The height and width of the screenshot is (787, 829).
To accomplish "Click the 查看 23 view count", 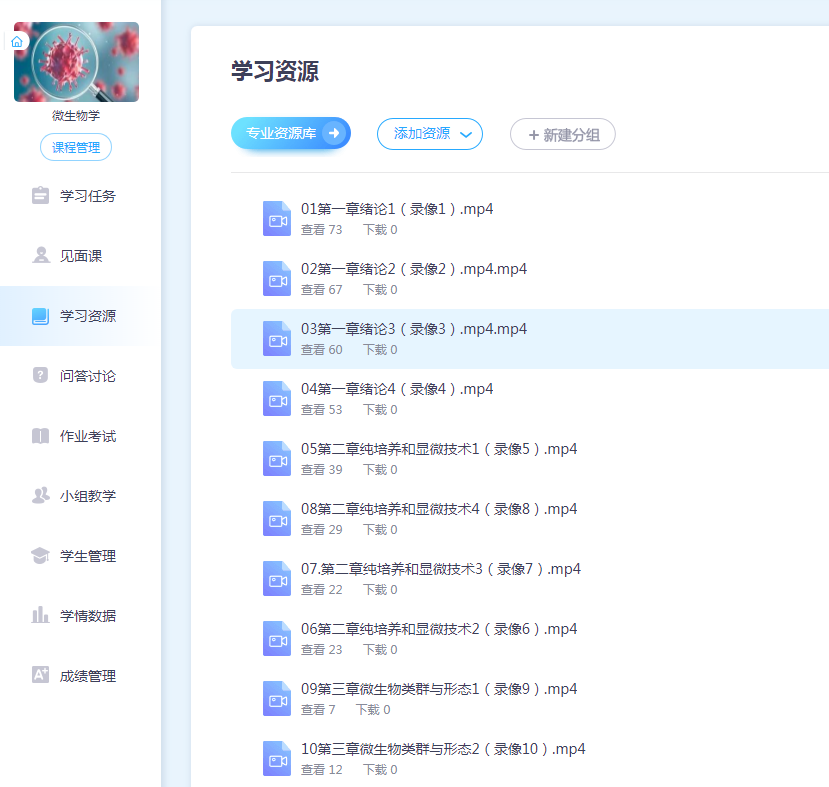I will 321,650.
